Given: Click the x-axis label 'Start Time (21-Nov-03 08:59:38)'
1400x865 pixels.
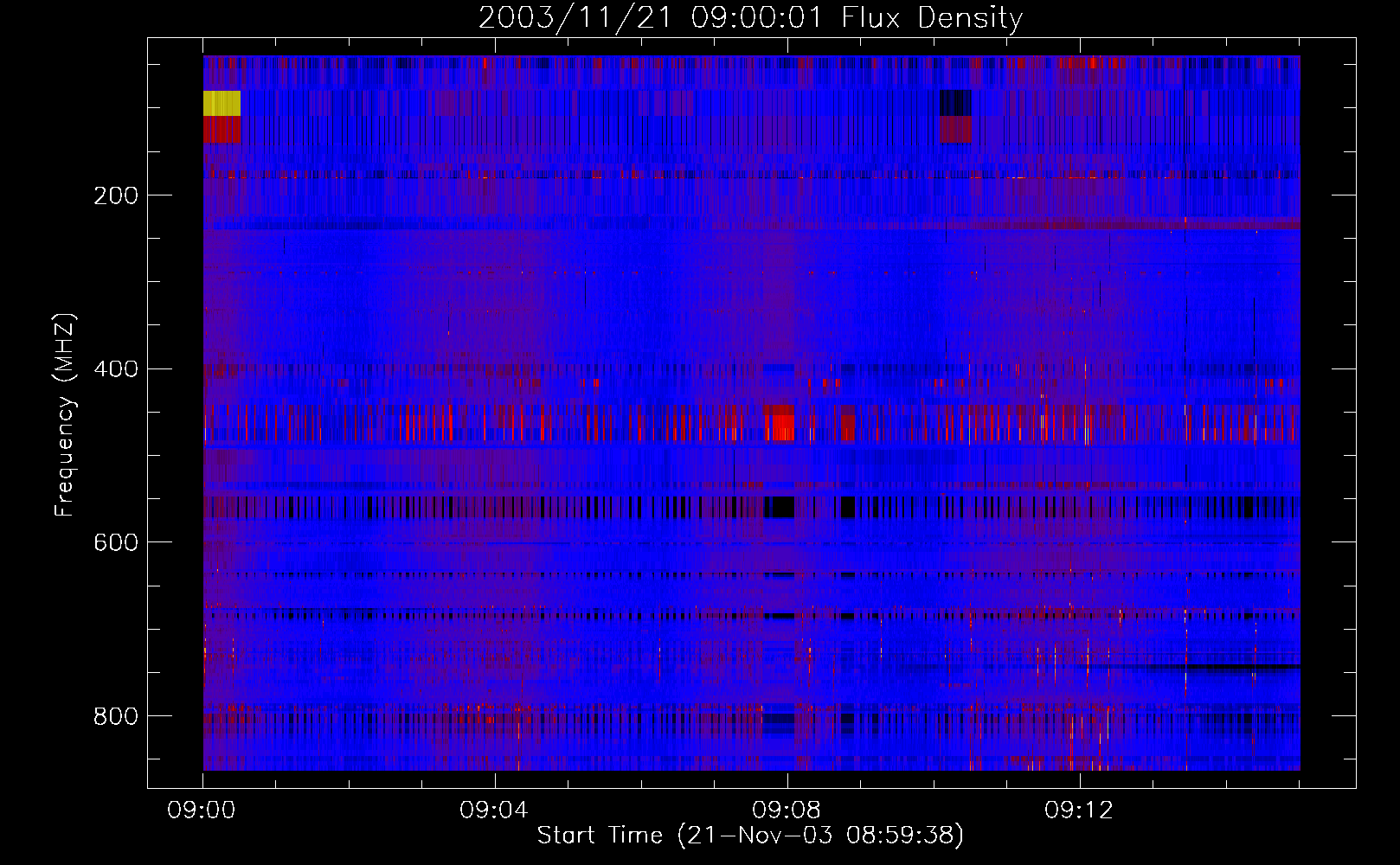Looking at the screenshot, I should tap(750, 836).
